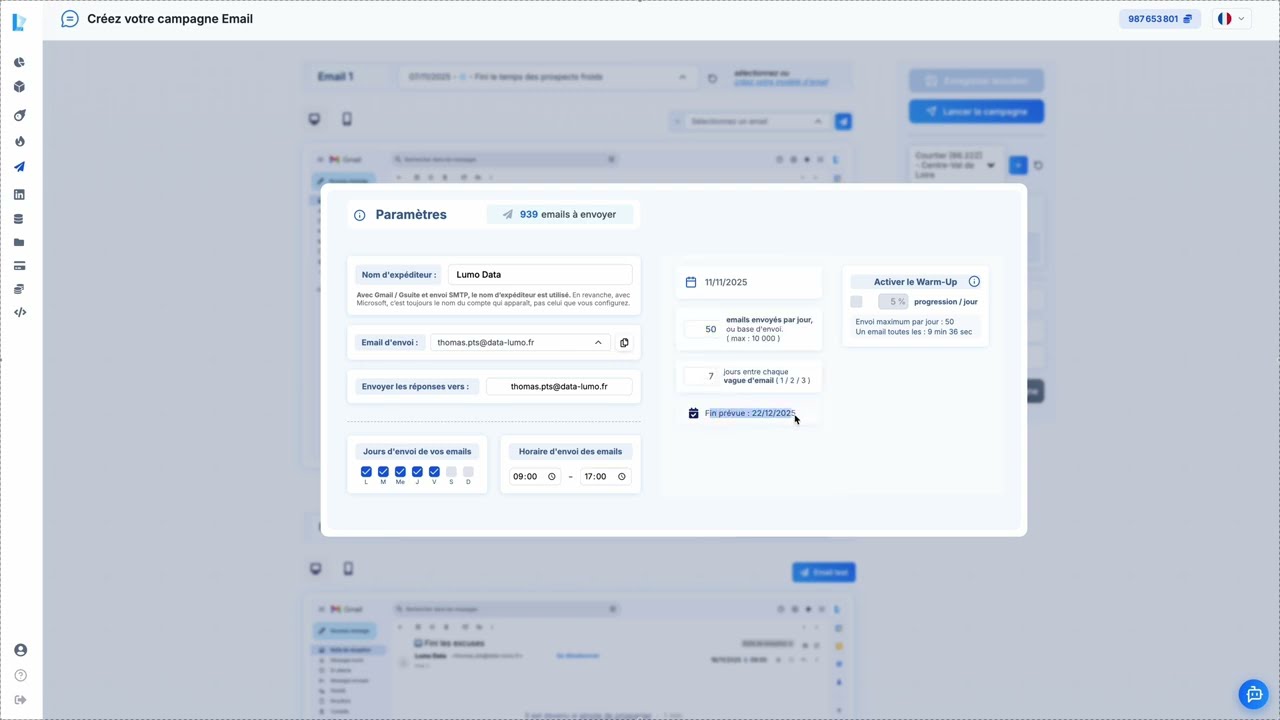1280x720 pixels.
Task: Edit the Envoyer les réponses vers field
Action: pyautogui.click(x=559, y=387)
